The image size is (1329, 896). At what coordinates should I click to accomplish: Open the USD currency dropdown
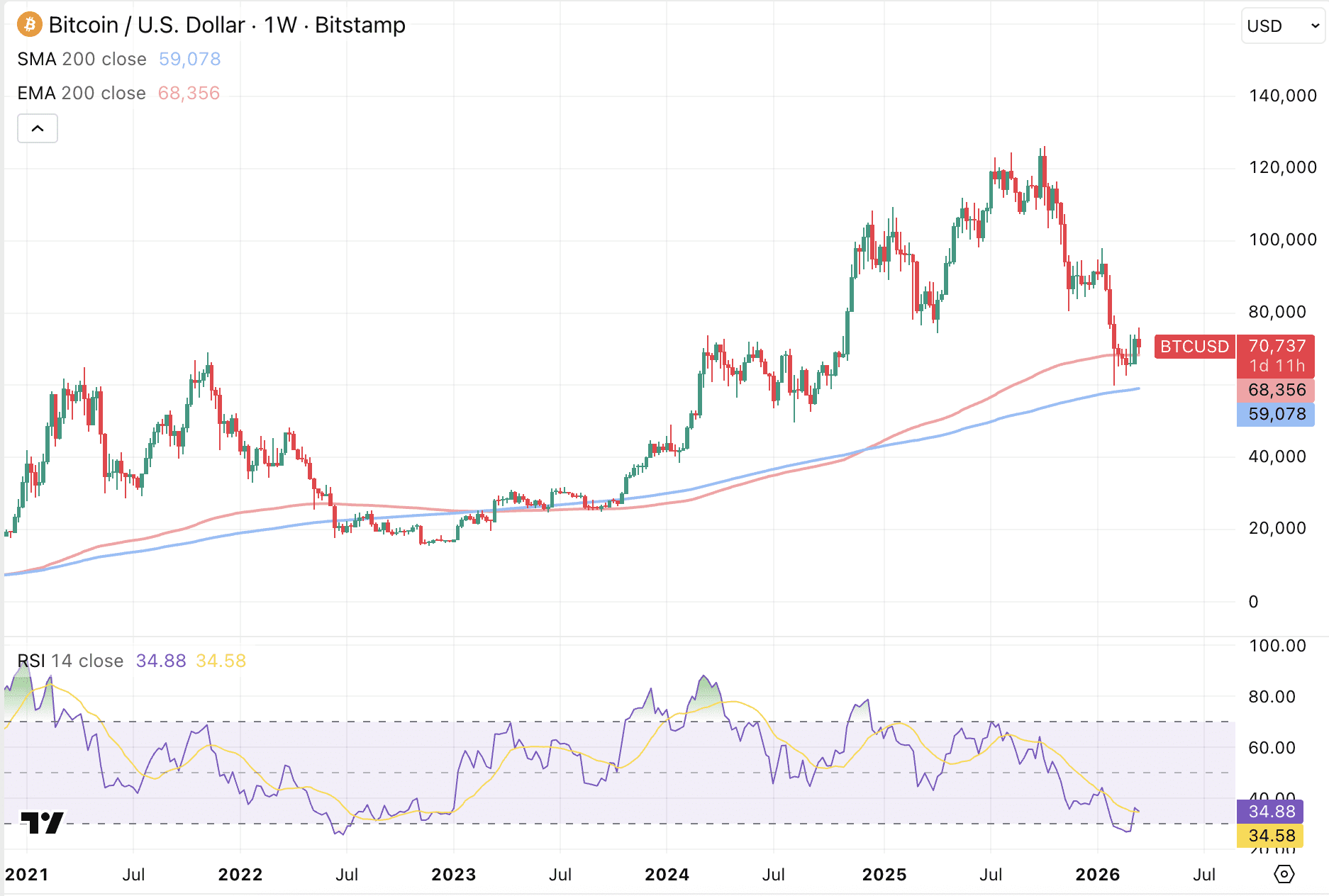pos(1282,26)
